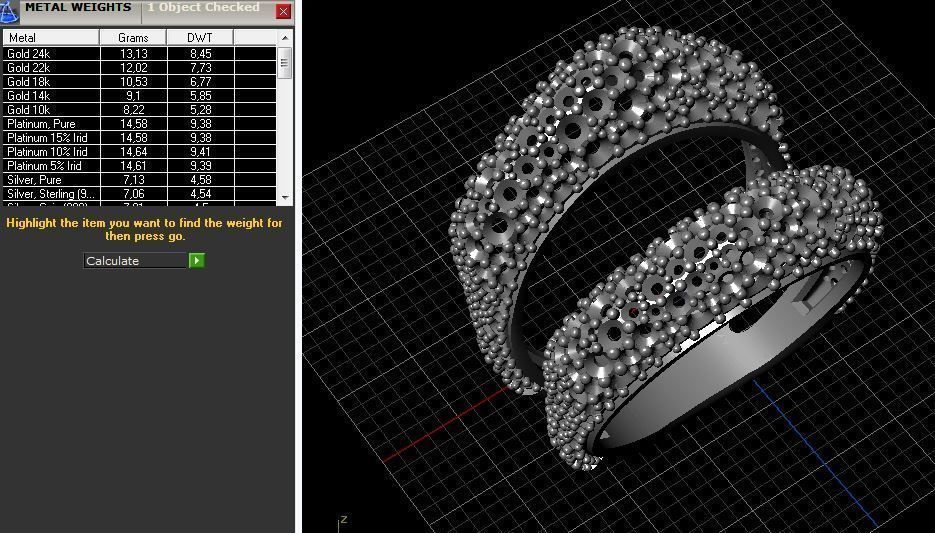The width and height of the screenshot is (935, 533).
Task: Click the 14,64 grams value
Action: [x=134, y=151]
